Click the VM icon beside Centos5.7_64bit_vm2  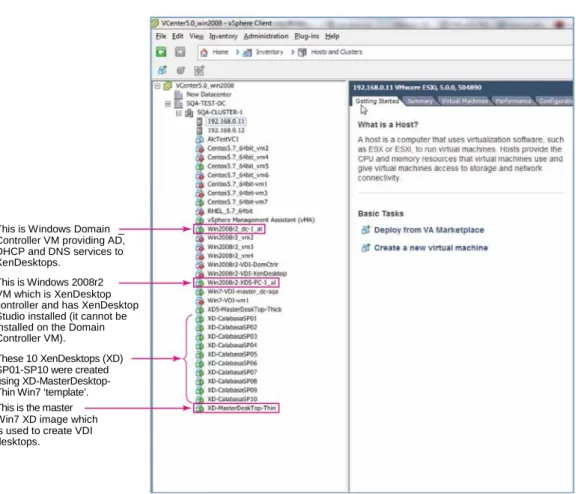(200, 148)
